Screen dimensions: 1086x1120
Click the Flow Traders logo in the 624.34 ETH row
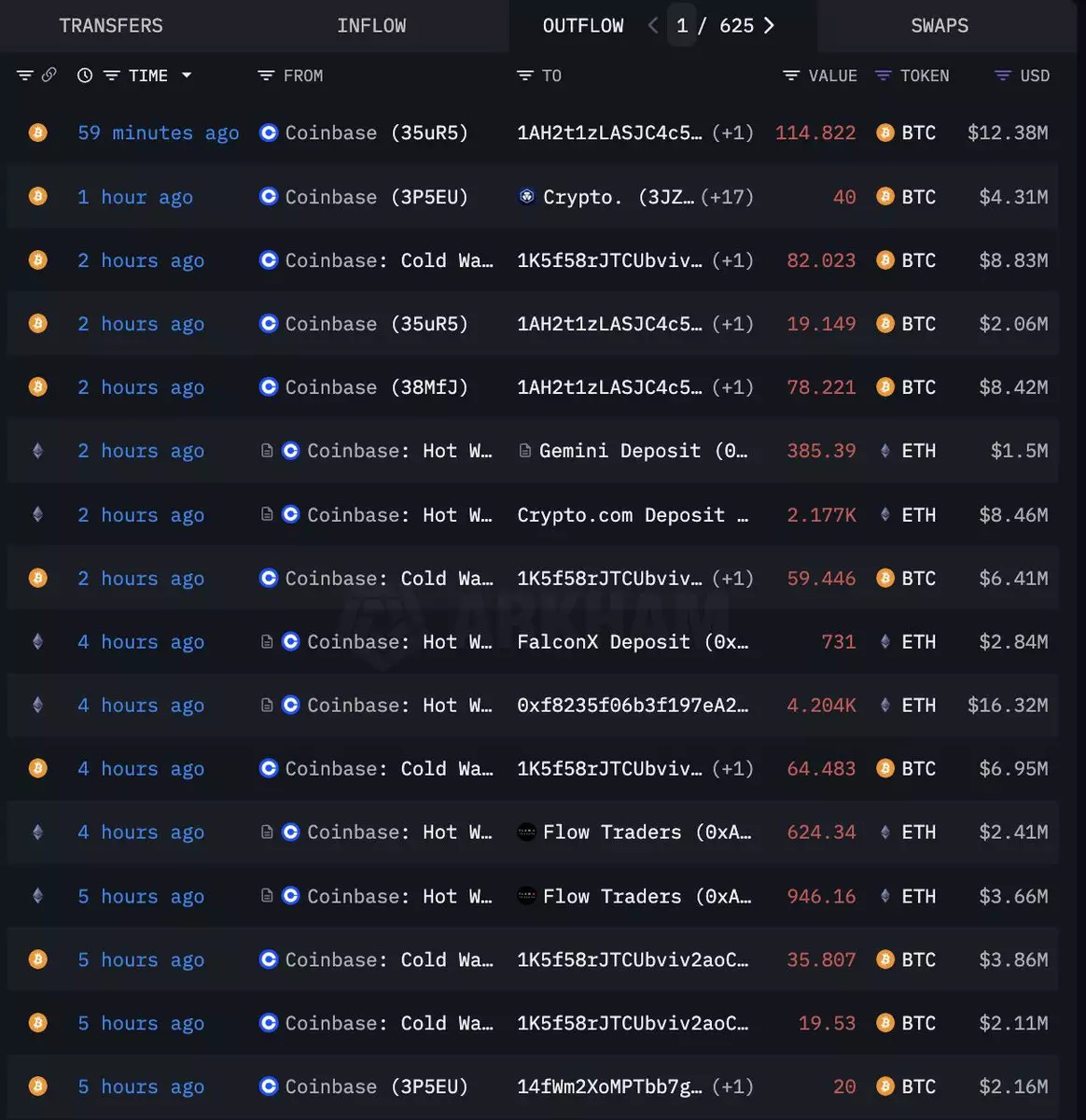526,833
